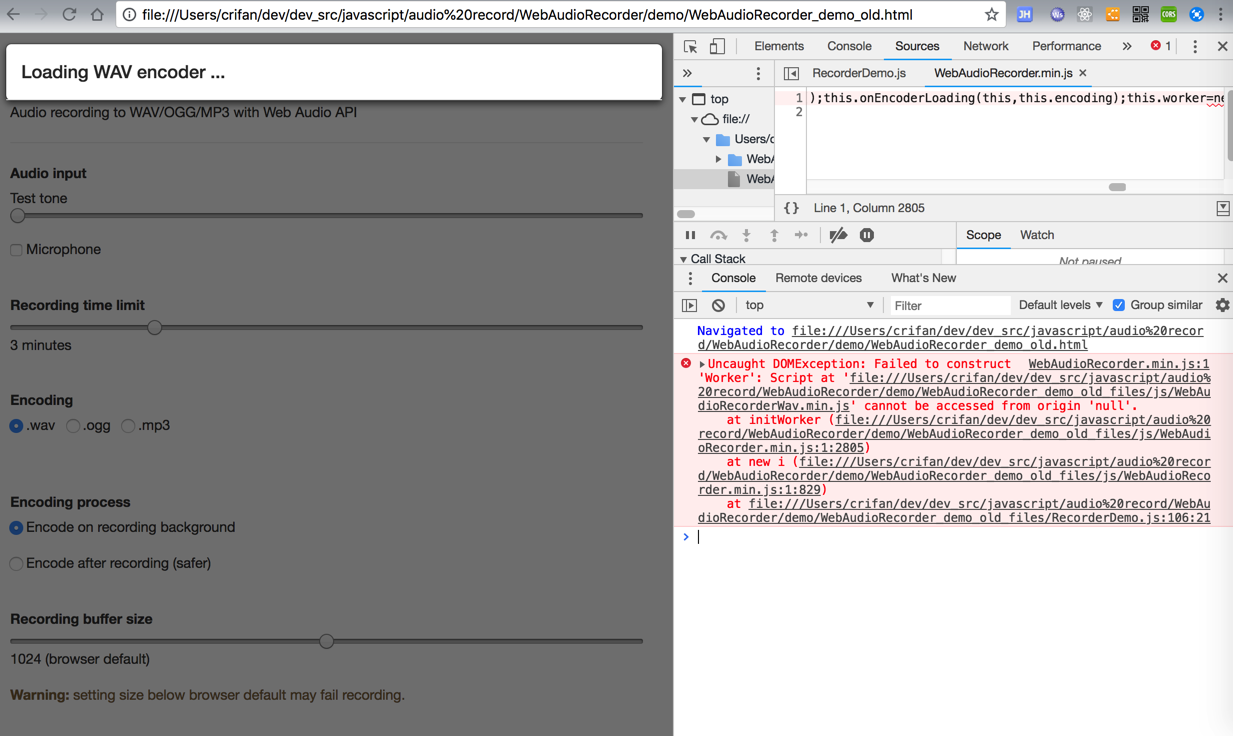Image resolution: width=1233 pixels, height=736 pixels.
Task: Activate DevTools inspect element picker
Action: coord(690,46)
